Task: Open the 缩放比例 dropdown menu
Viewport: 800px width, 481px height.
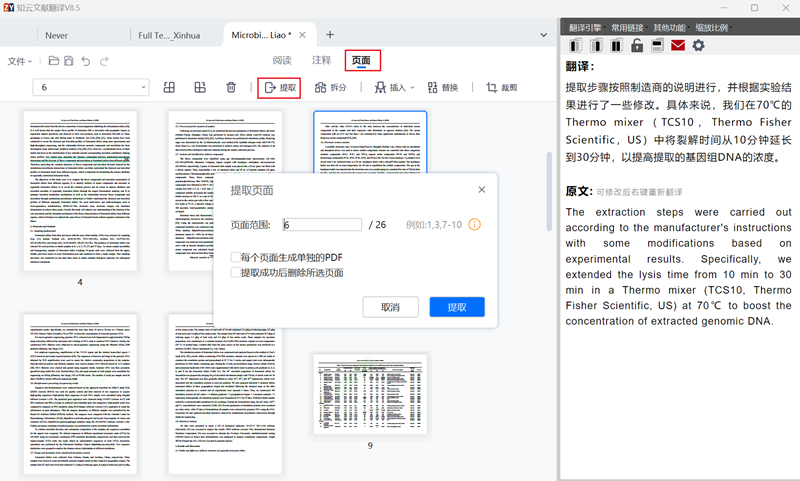Action: pyautogui.click(x=712, y=28)
